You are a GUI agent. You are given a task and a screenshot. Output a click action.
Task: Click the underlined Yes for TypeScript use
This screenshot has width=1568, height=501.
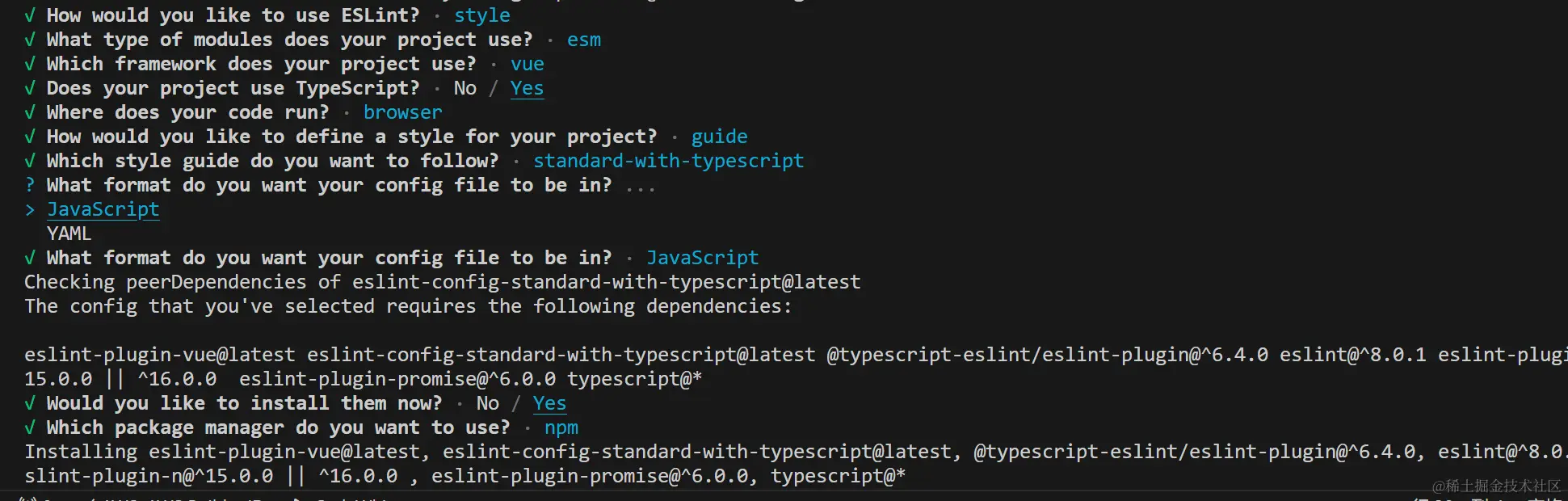pos(527,88)
